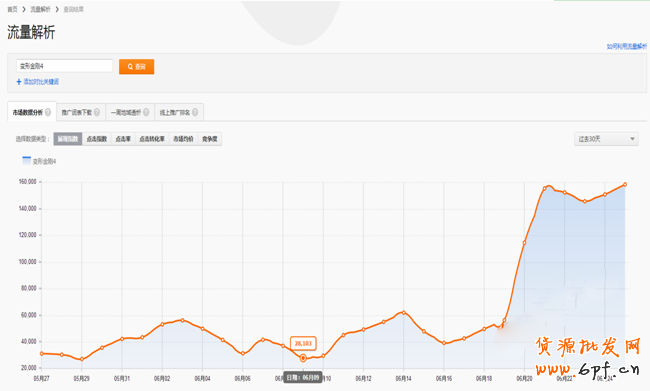Select the 点击指数 data type
This screenshot has width=650, height=391.
point(97,139)
